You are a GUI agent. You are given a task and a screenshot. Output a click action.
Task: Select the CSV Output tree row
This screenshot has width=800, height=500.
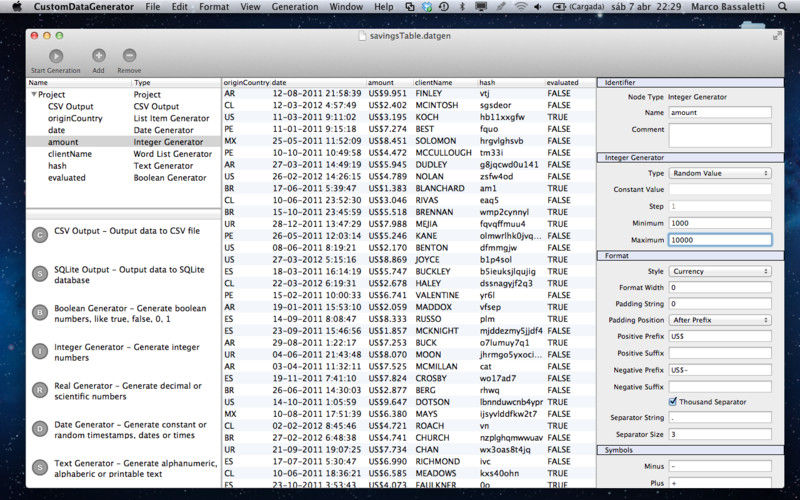click(x=123, y=106)
